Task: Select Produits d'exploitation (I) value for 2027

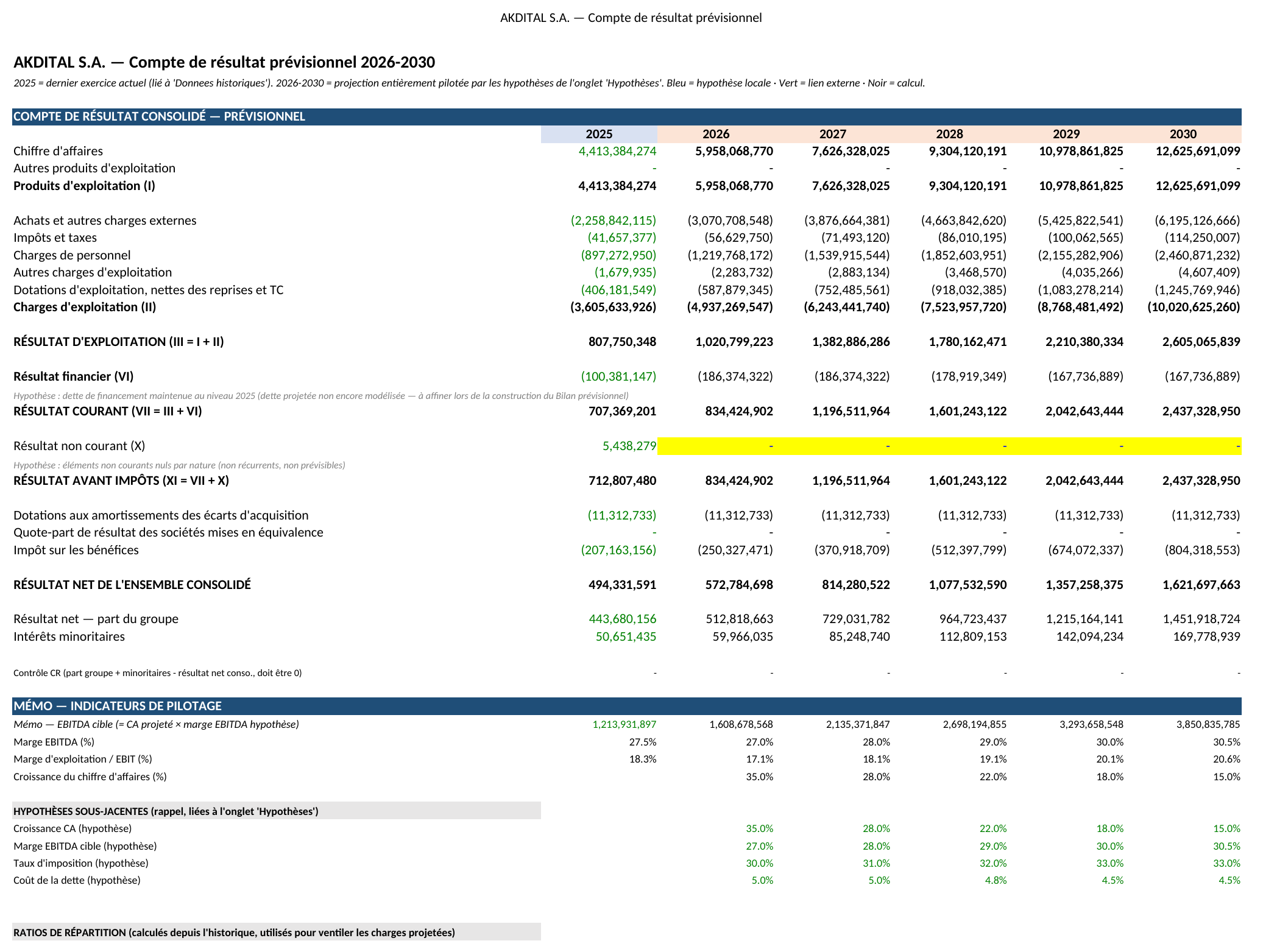Action: point(851,186)
